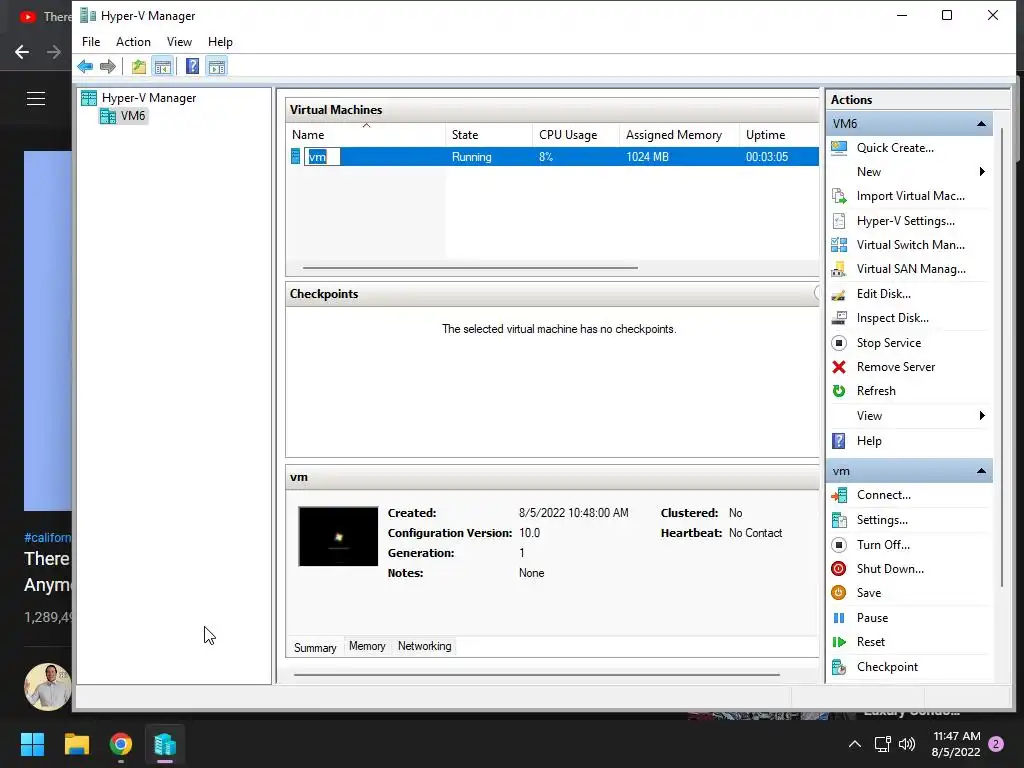The width and height of the screenshot is (1024, 768).
Task: Click the Checkpoint icon
Action: (839, 667)
